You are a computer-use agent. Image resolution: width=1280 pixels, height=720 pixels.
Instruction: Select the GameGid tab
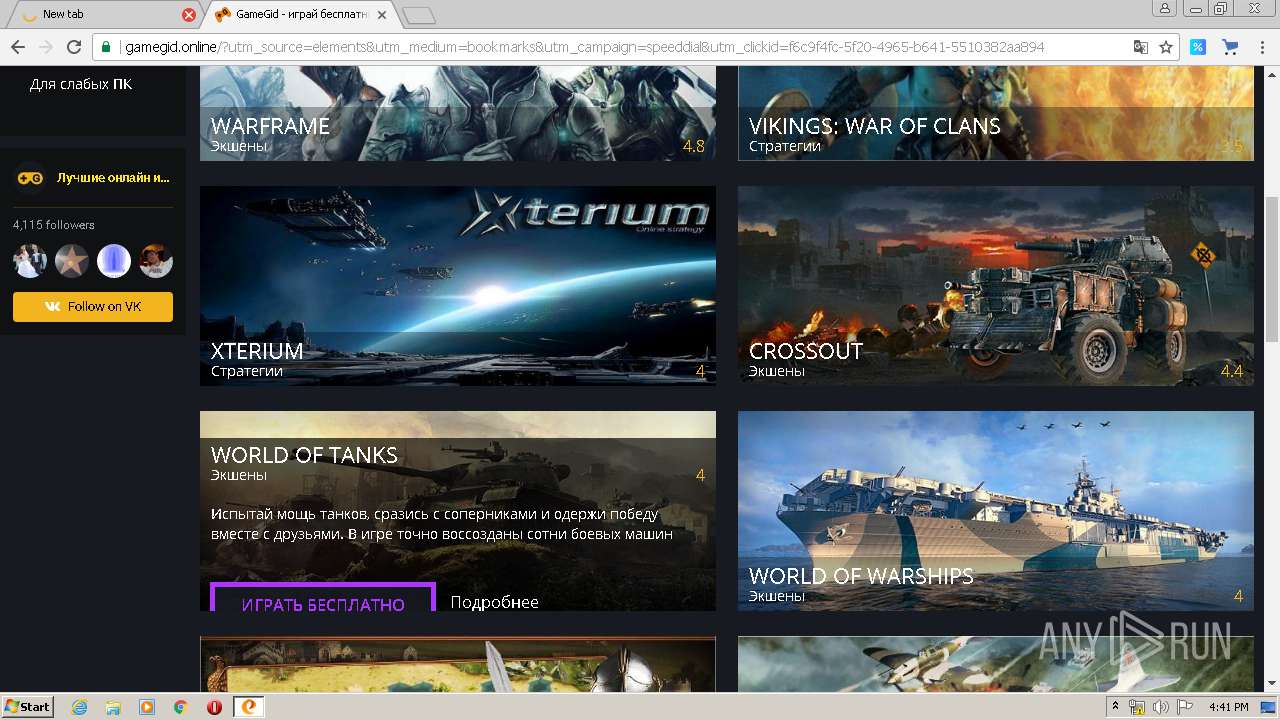300,15
